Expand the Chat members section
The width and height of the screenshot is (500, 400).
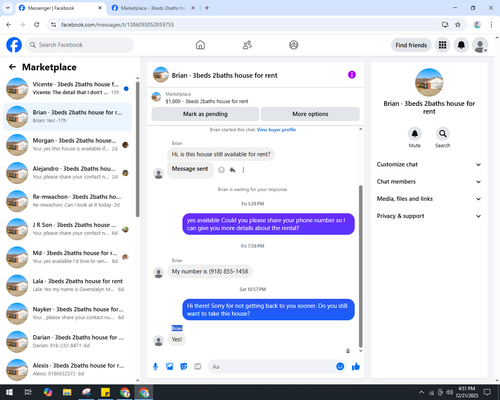click(x=429, y=182)
